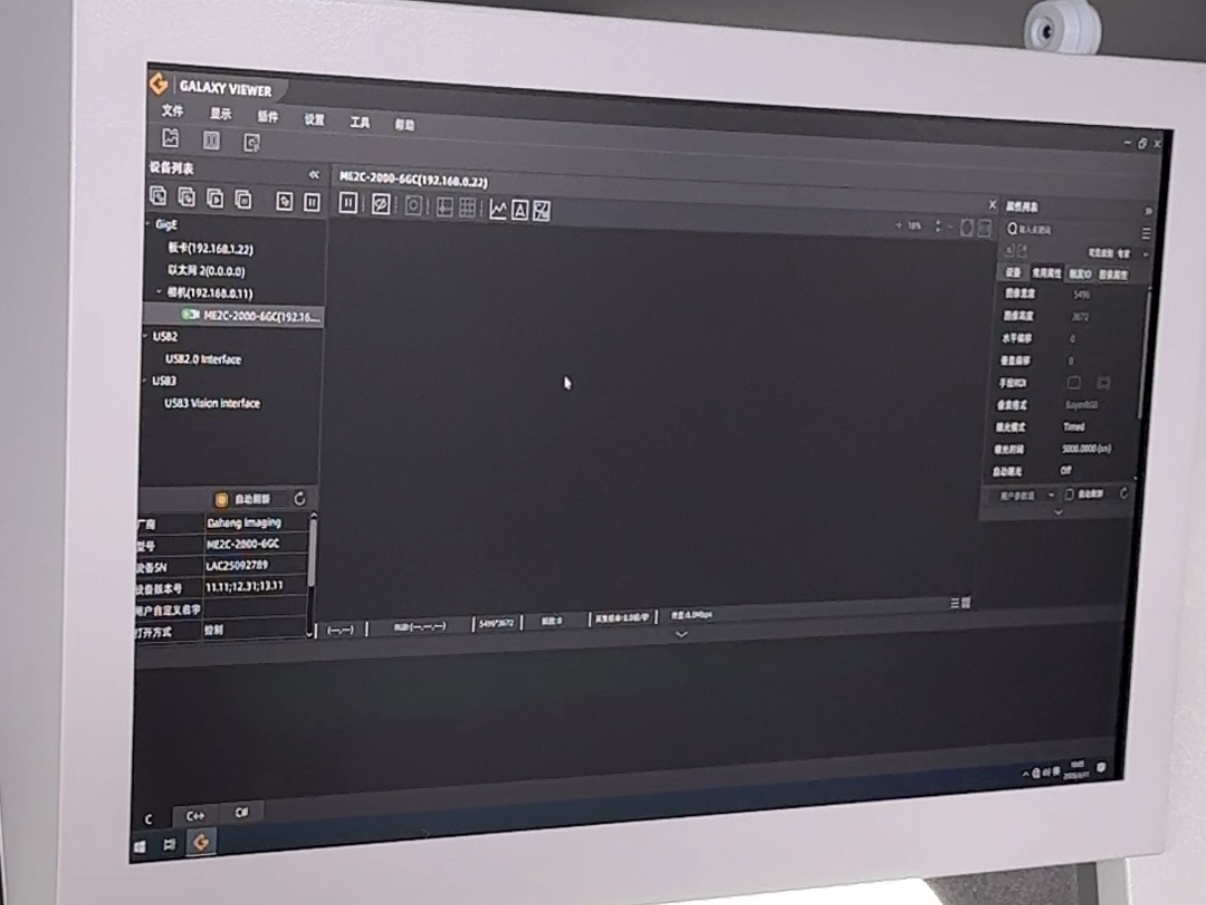
Task: Select the 192.168.1.22 network card entry
Action: click(210, 249)
